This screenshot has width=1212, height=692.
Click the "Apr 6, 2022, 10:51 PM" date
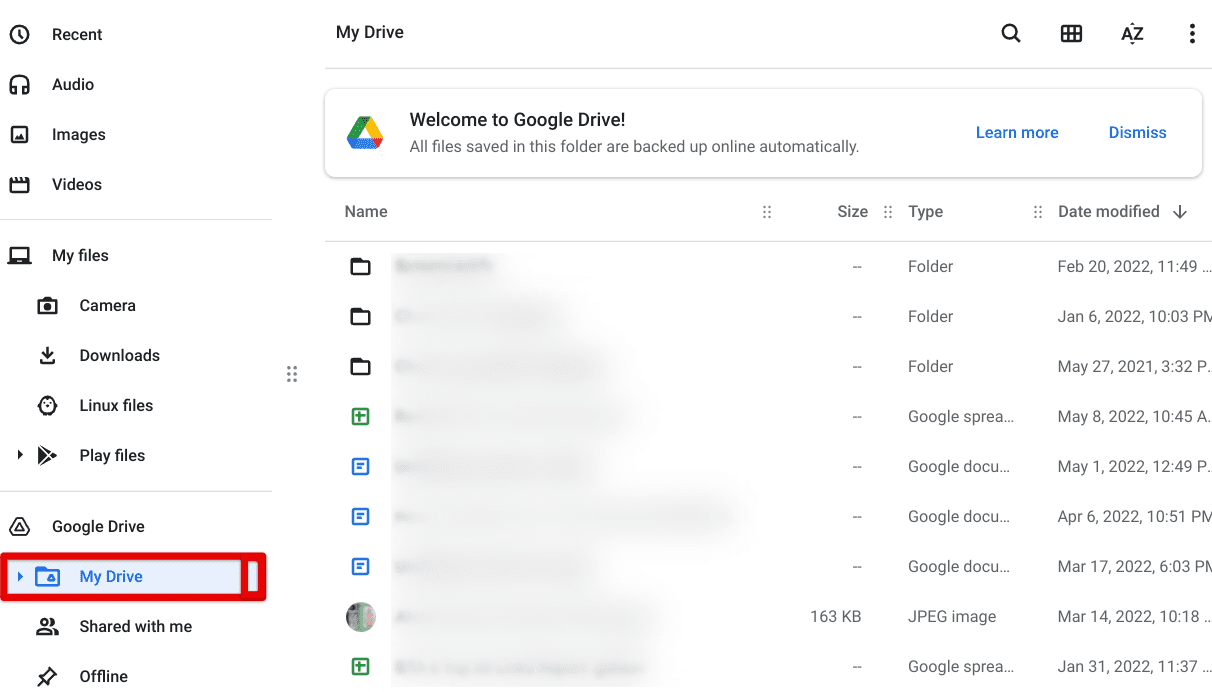click(x=1134, y=516)
